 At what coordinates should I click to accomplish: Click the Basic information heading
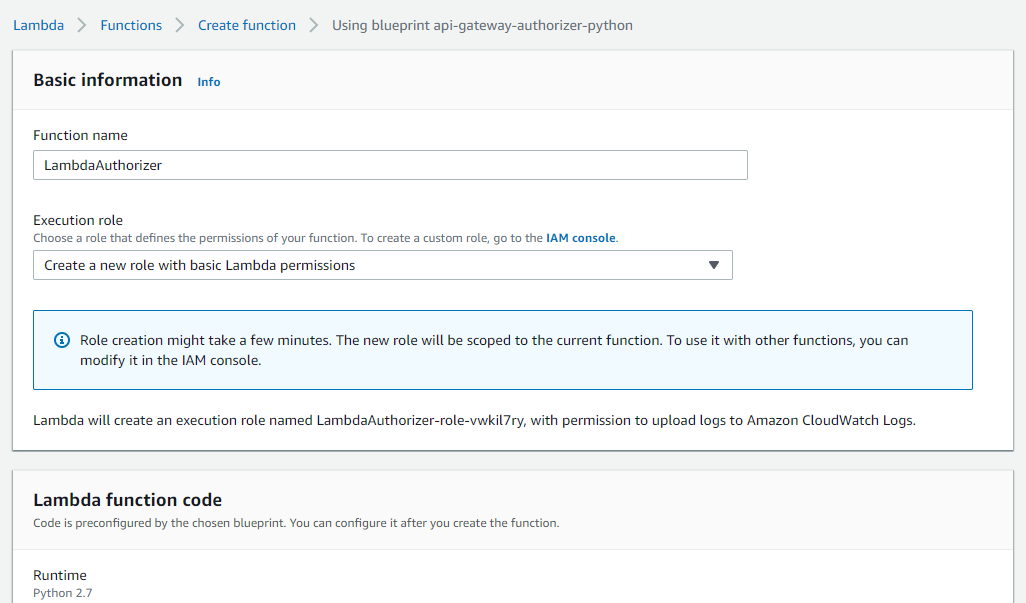point(108,80)
